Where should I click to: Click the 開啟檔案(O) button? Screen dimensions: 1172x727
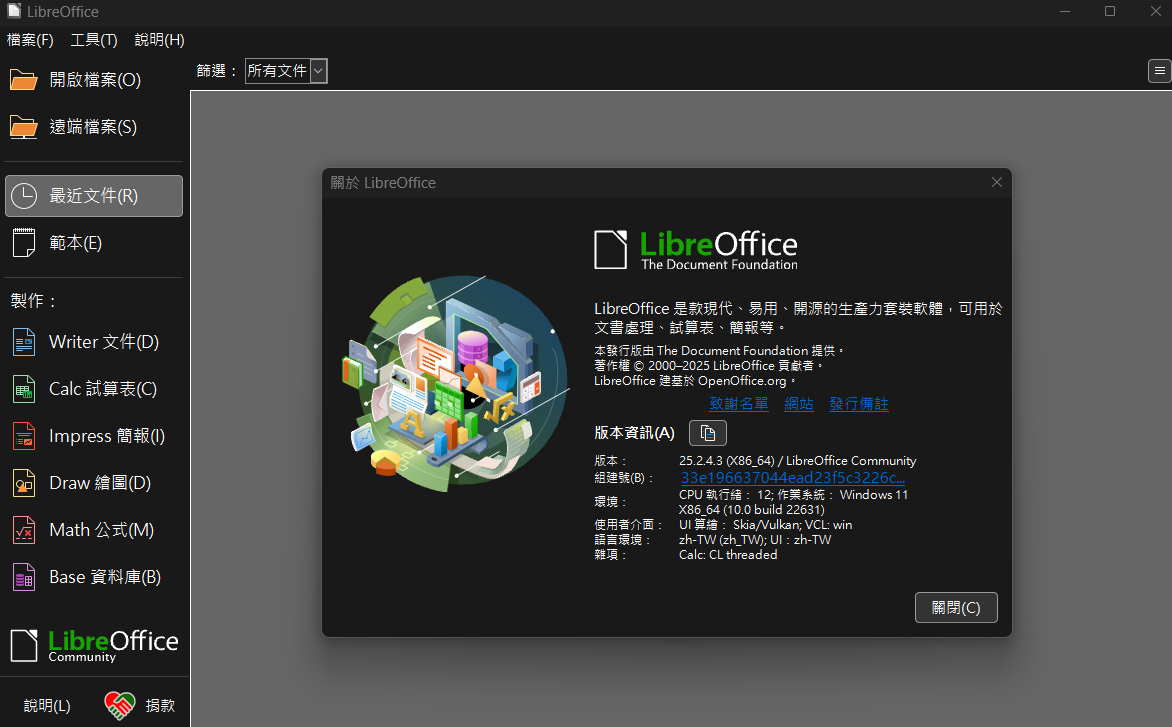pos(94,80)
